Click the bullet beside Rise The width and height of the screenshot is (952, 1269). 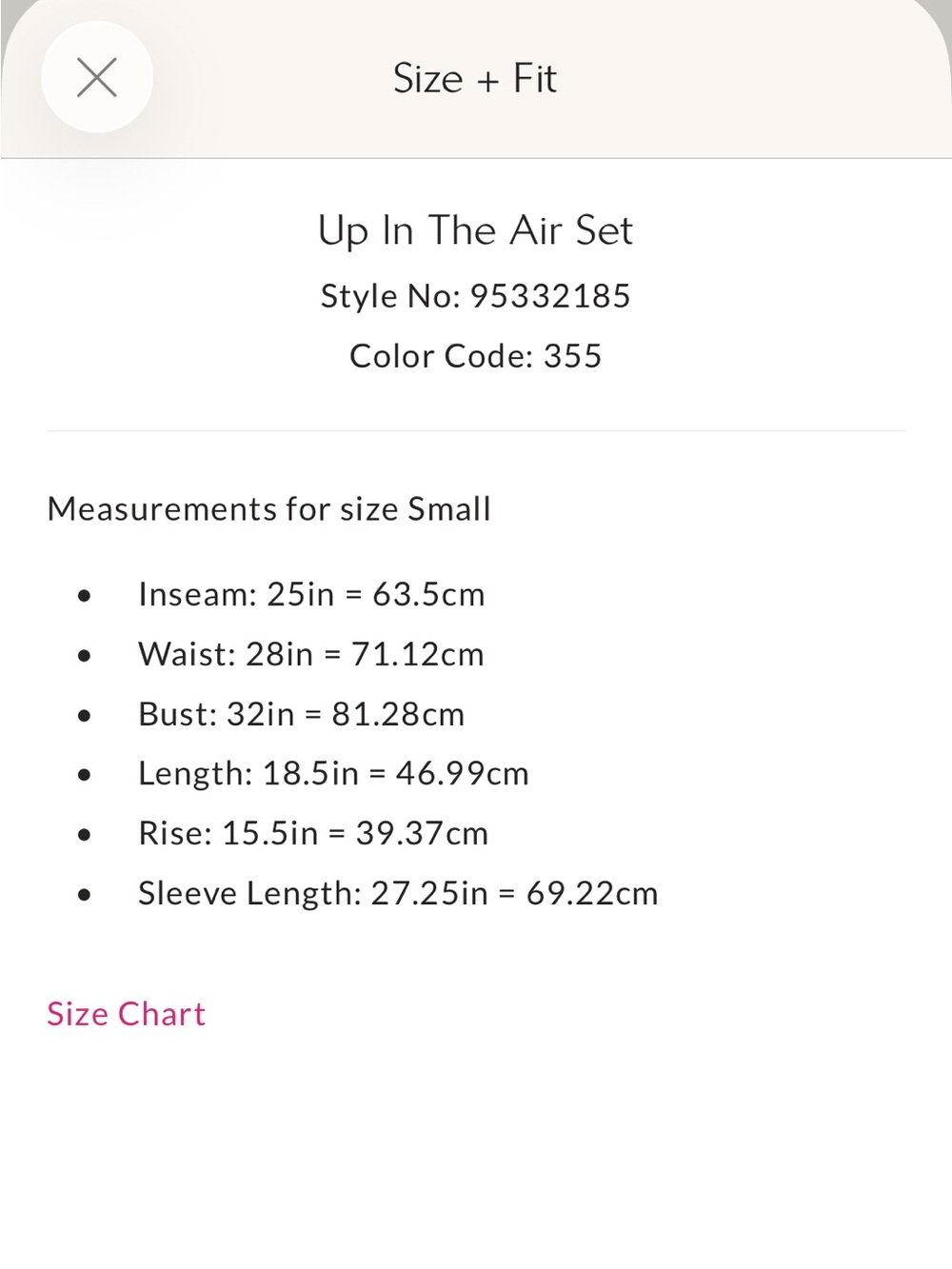85,836
